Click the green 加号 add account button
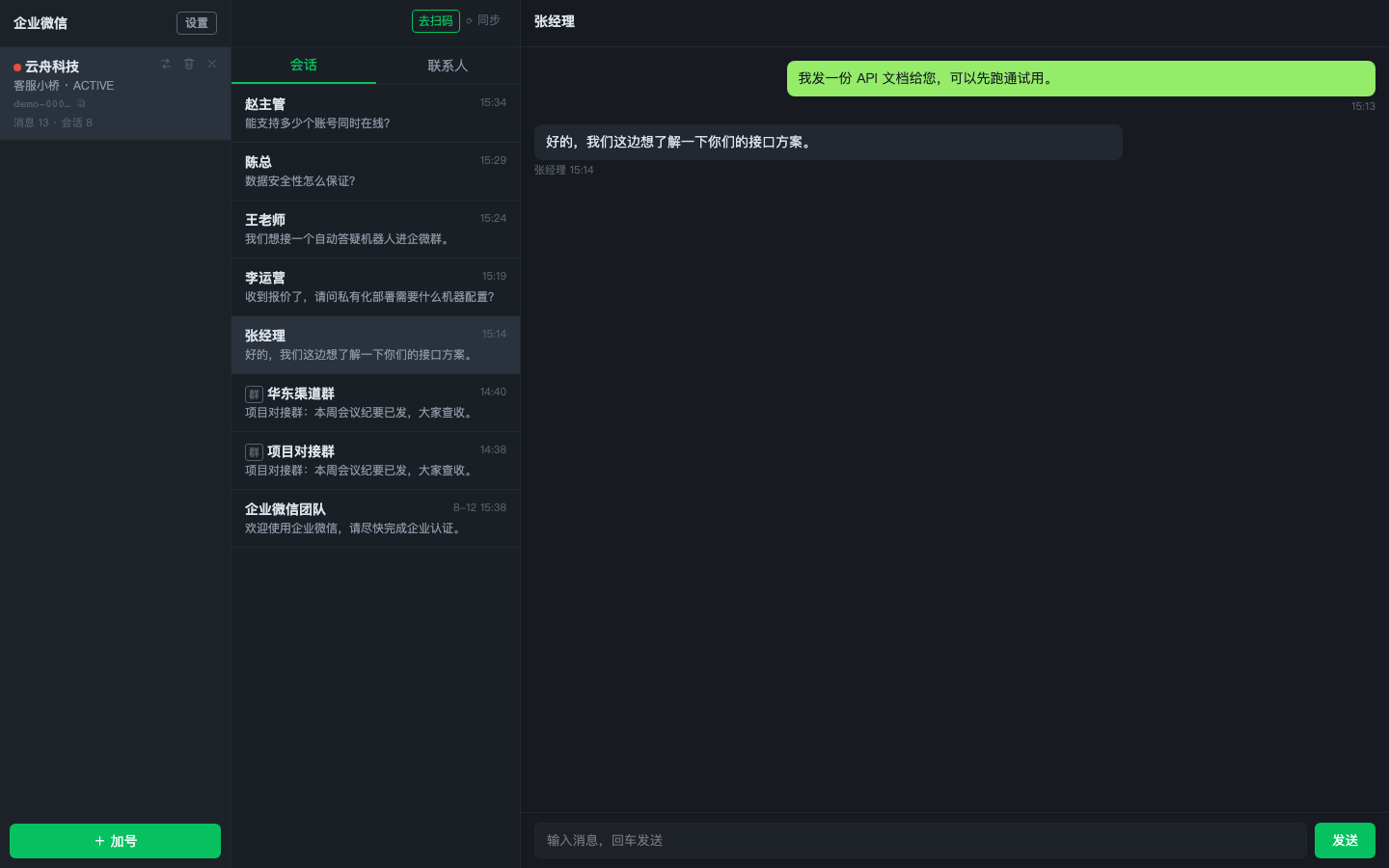Screen dimensions: 1389x868 [x=115, y=841]
